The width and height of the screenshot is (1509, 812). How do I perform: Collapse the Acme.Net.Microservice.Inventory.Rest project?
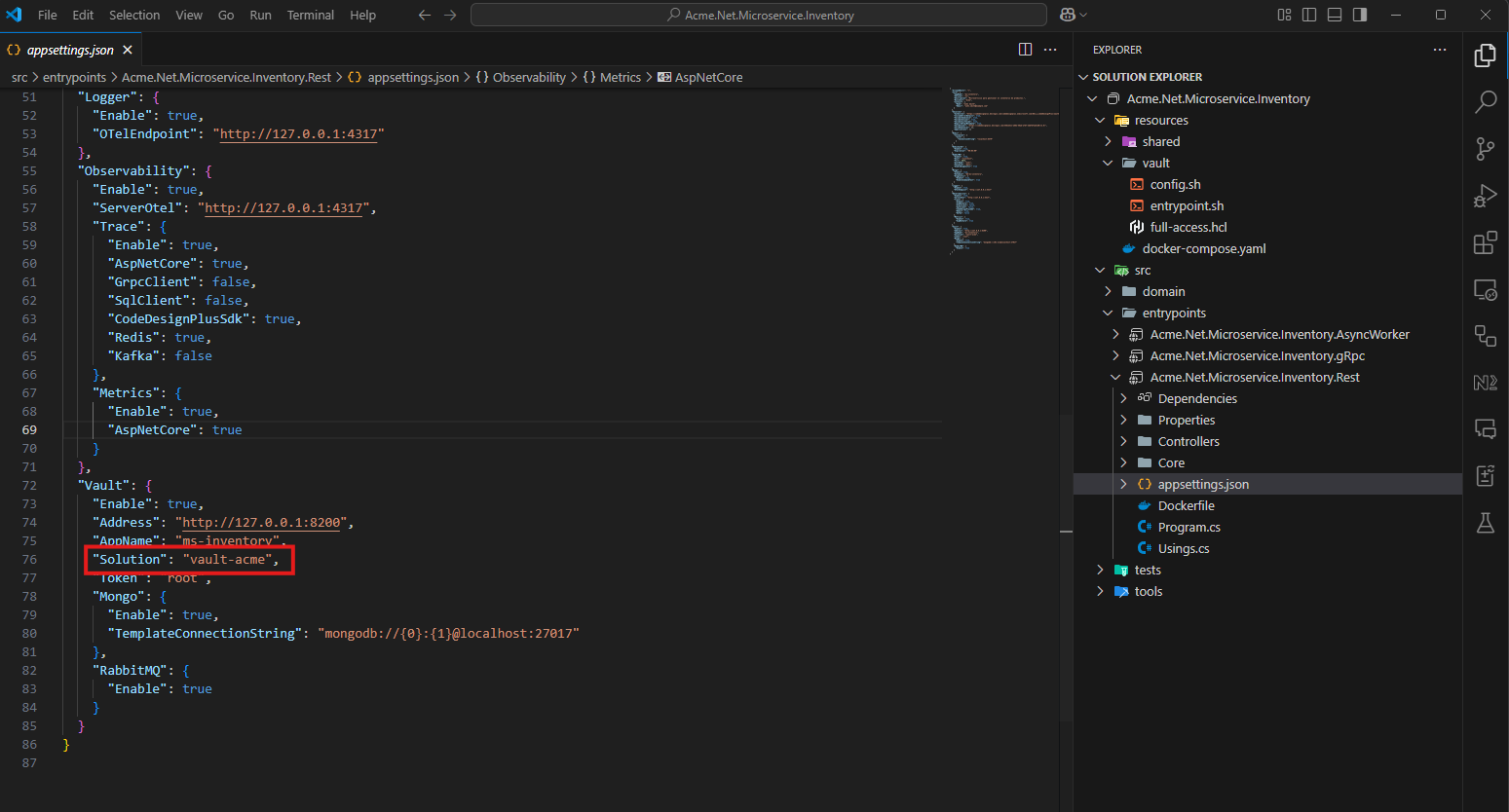(1115, 377)
